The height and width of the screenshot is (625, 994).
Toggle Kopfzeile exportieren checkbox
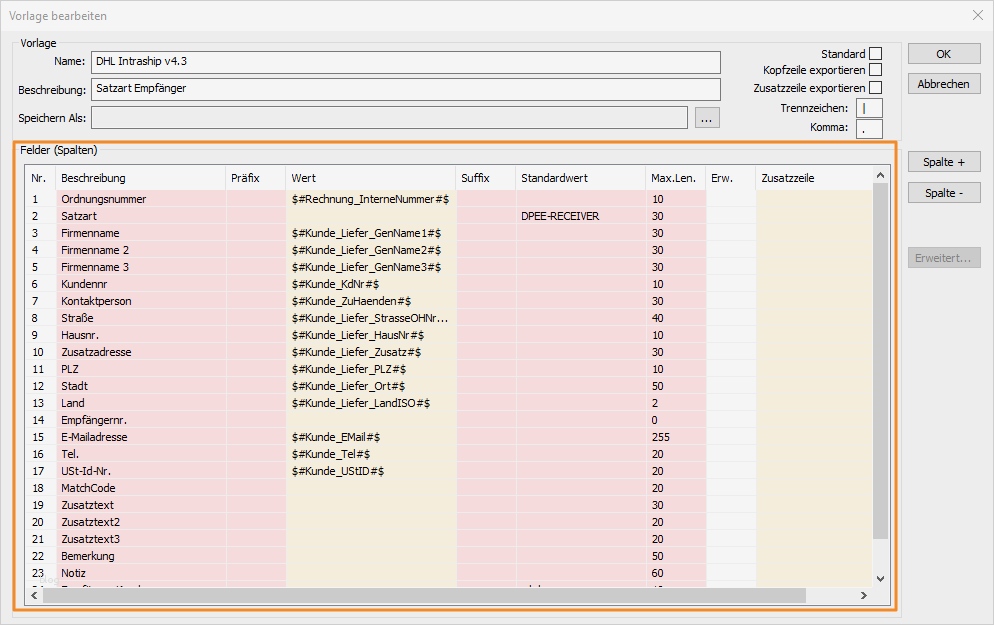point(875,71)
